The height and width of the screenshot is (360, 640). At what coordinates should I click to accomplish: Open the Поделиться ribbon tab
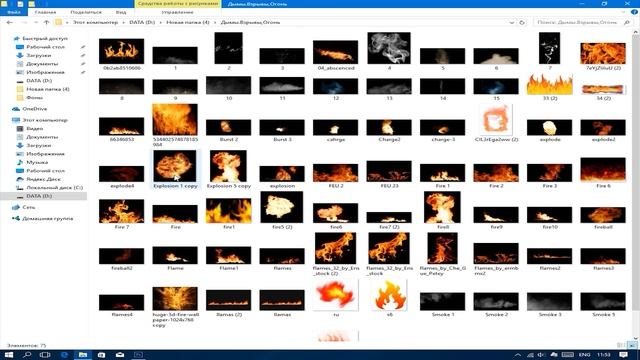pos(86,12)
